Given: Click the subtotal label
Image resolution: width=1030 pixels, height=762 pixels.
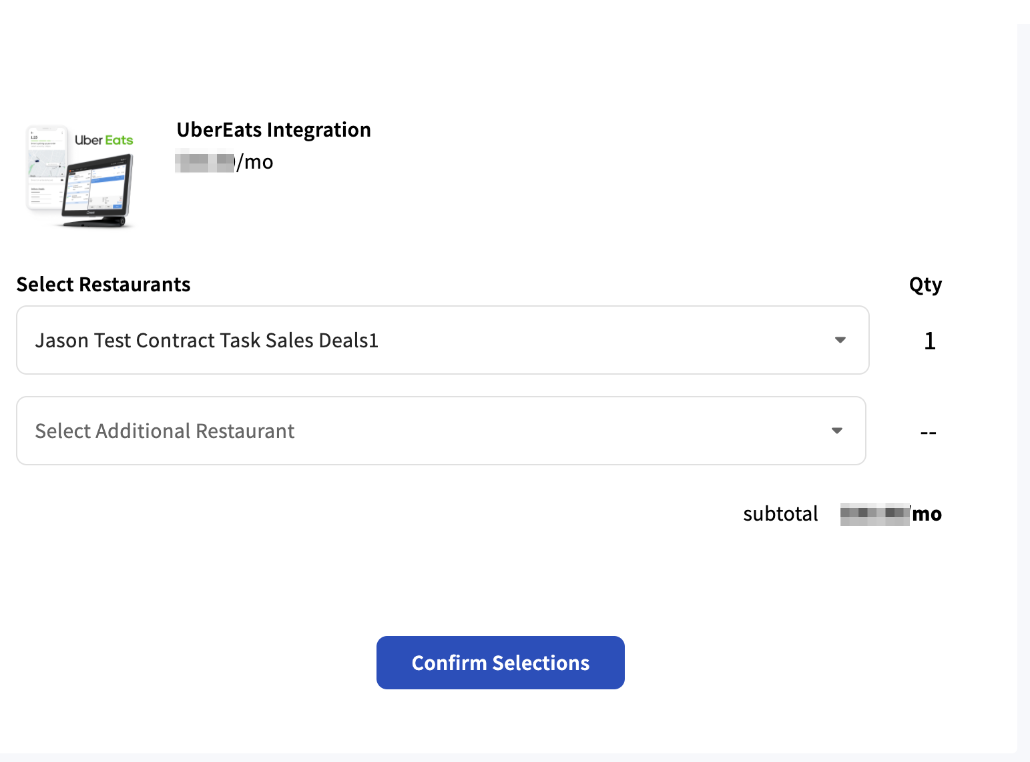Looking at the screenshot, I should coord(780,513).
